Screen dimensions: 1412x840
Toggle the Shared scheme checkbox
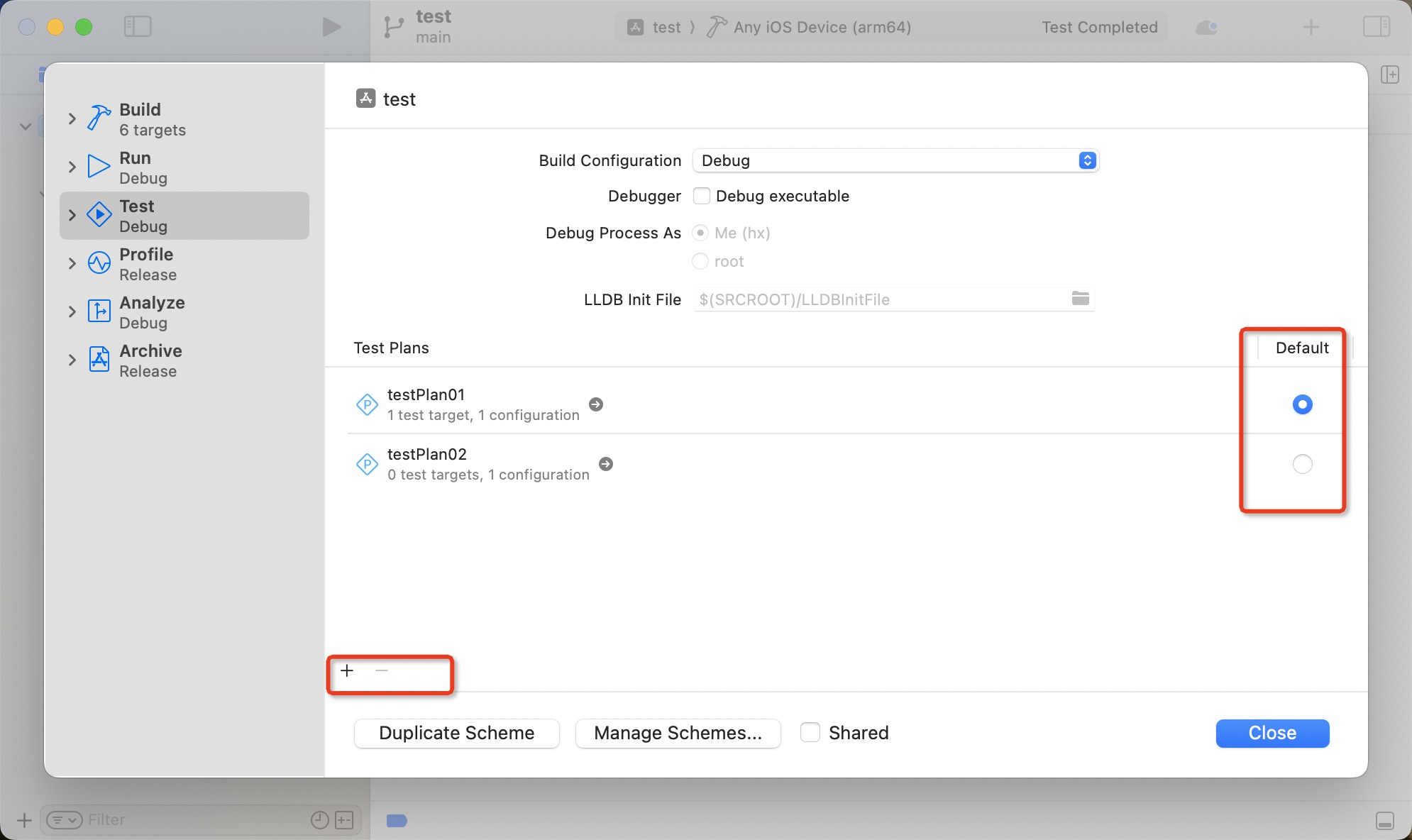(x=810, y=732)
